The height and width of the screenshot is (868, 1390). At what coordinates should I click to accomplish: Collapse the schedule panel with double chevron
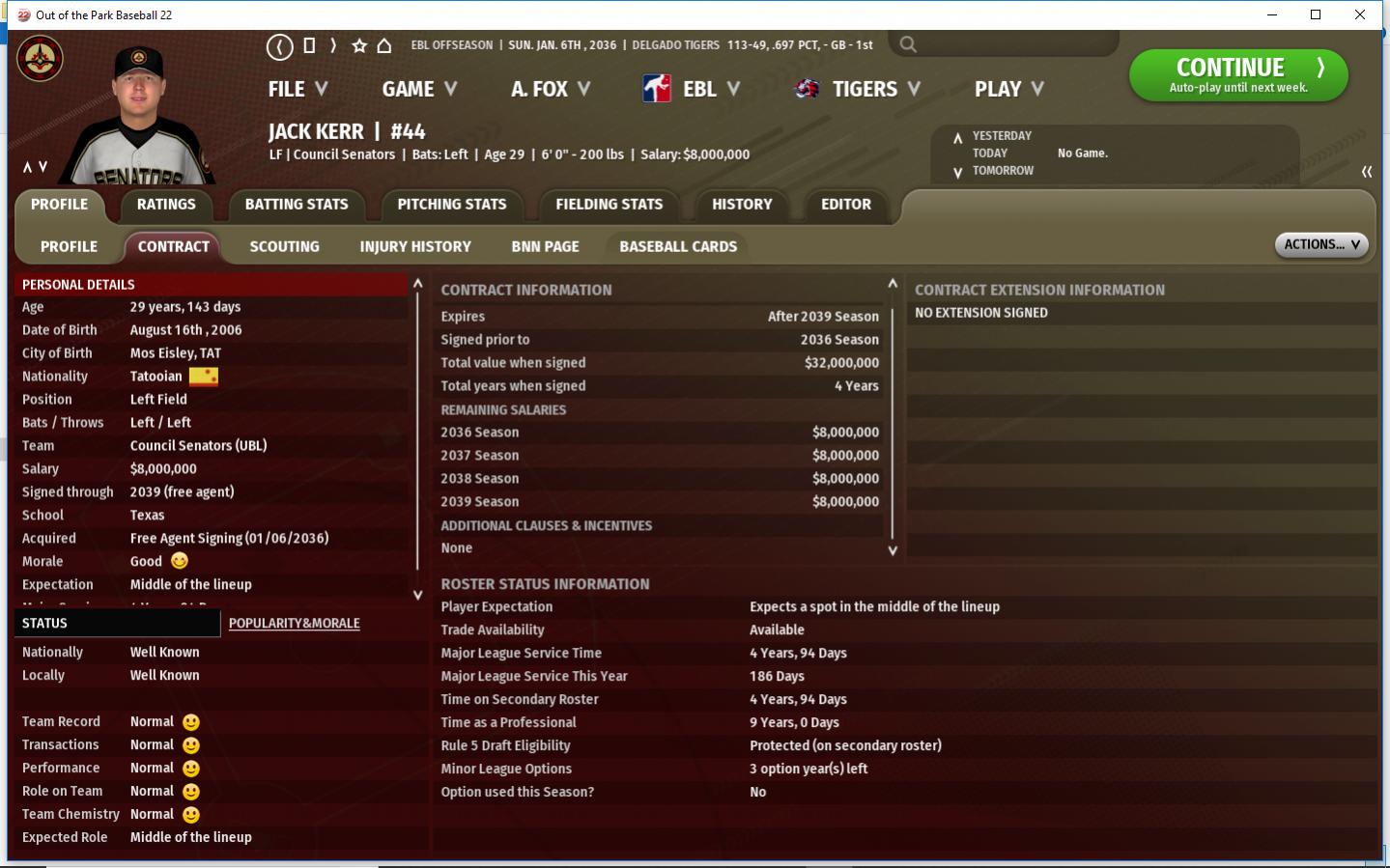click(x=1367, y=172)
